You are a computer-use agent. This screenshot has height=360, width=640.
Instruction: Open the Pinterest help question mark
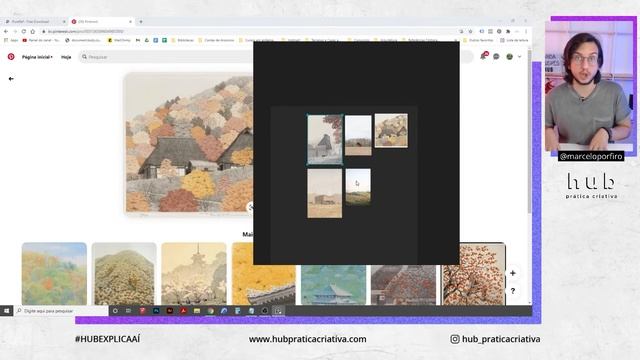(x=513, y=291)
